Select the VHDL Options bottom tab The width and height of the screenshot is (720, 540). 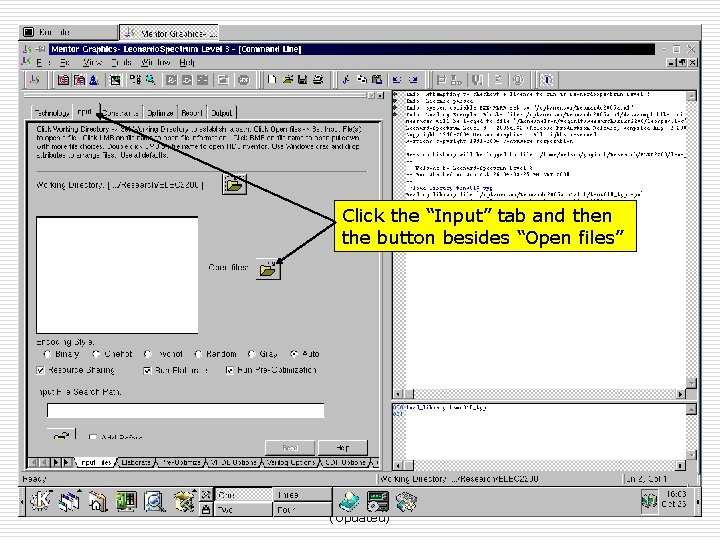[x=234, y=462]
